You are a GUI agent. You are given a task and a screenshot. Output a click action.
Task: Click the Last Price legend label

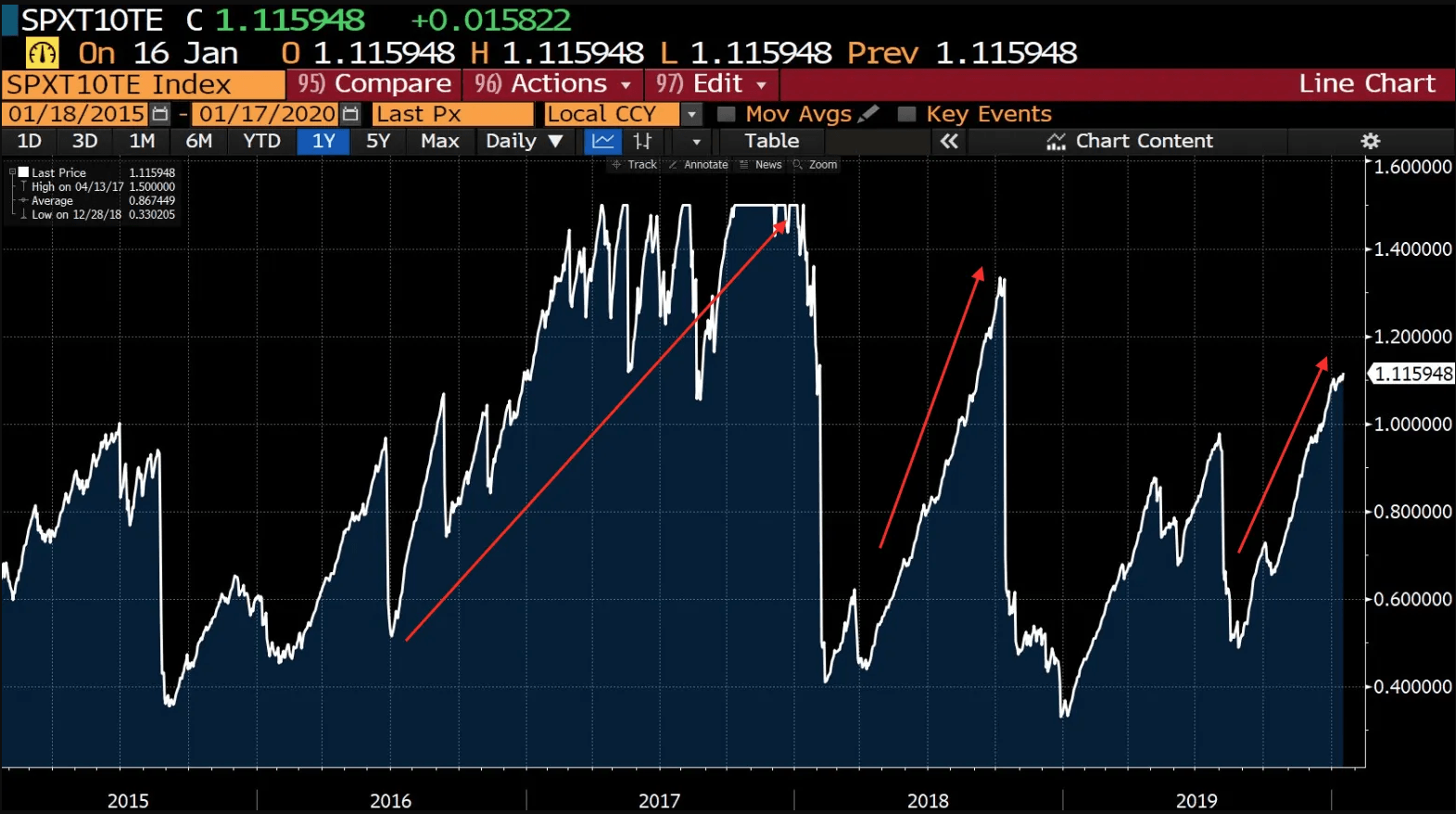58,172
